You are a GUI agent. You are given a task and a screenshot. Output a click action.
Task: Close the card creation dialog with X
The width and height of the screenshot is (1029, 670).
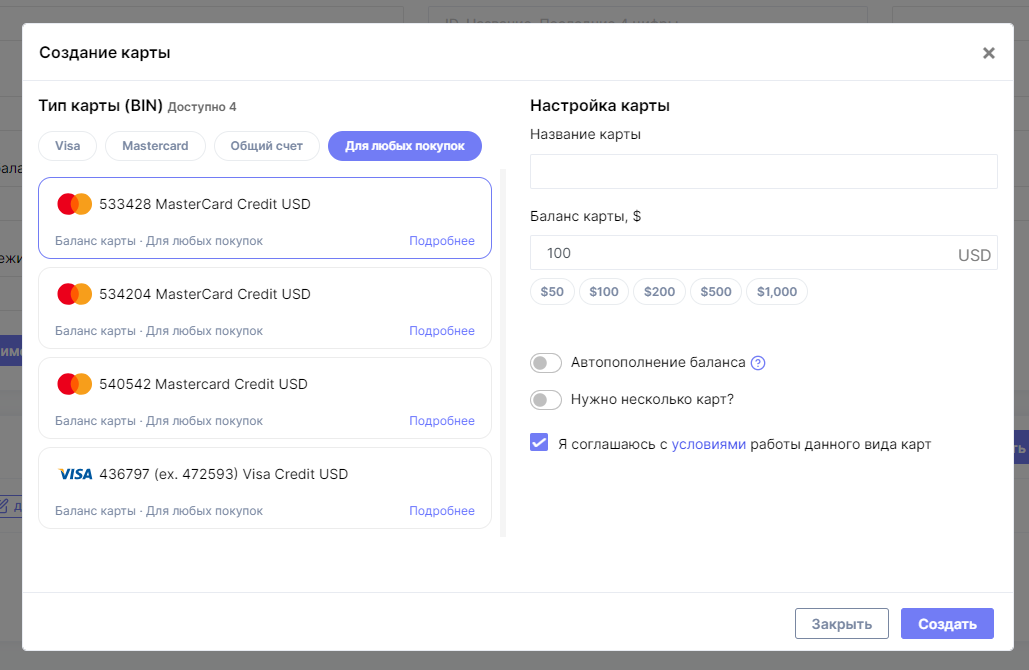(989, 53)
